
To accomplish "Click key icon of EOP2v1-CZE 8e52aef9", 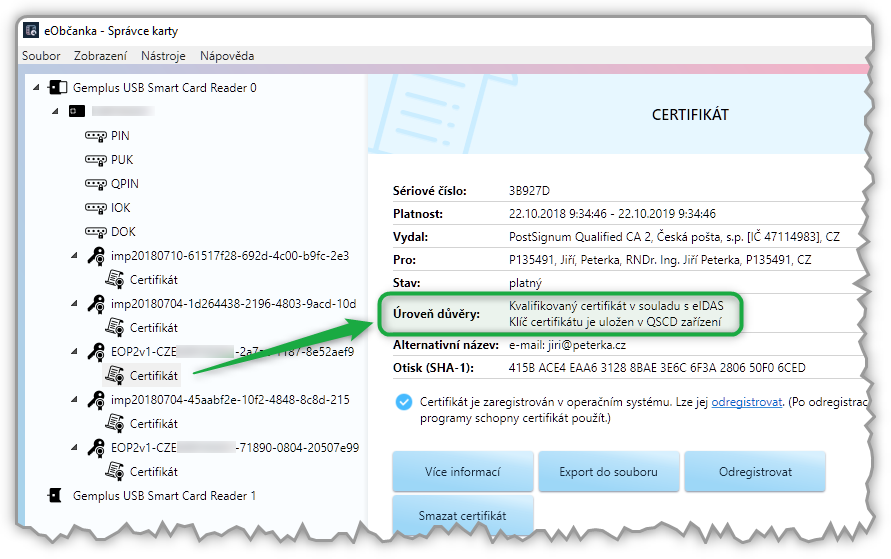I will point(96,352).
